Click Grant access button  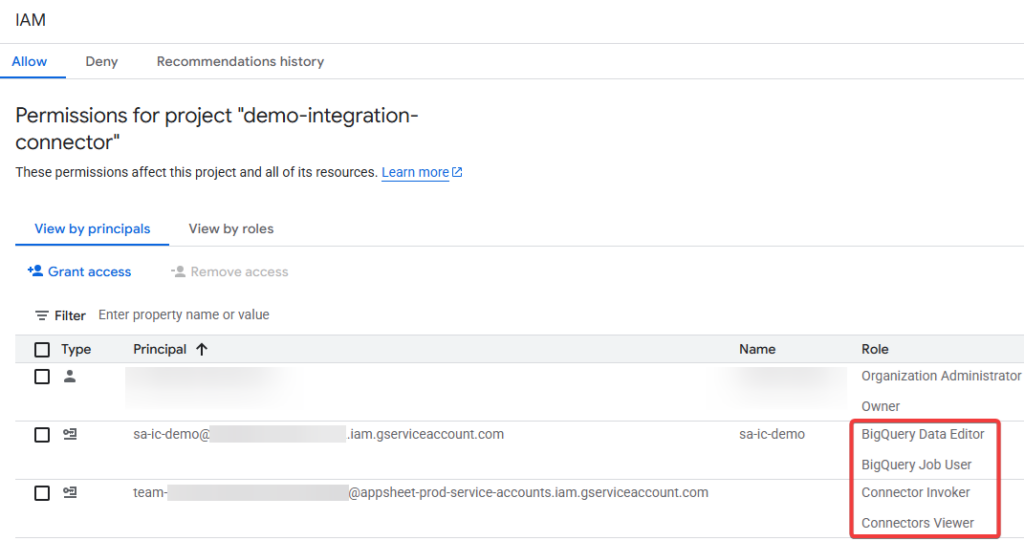coord(79,271)
